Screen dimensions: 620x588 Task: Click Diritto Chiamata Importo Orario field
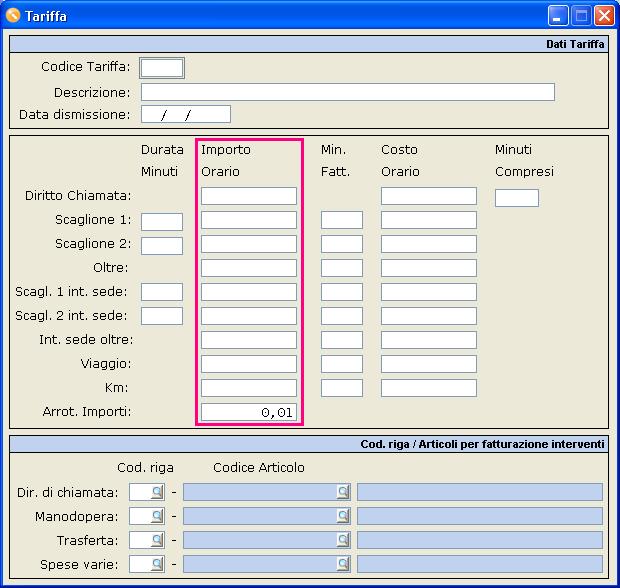coord(249,196)
